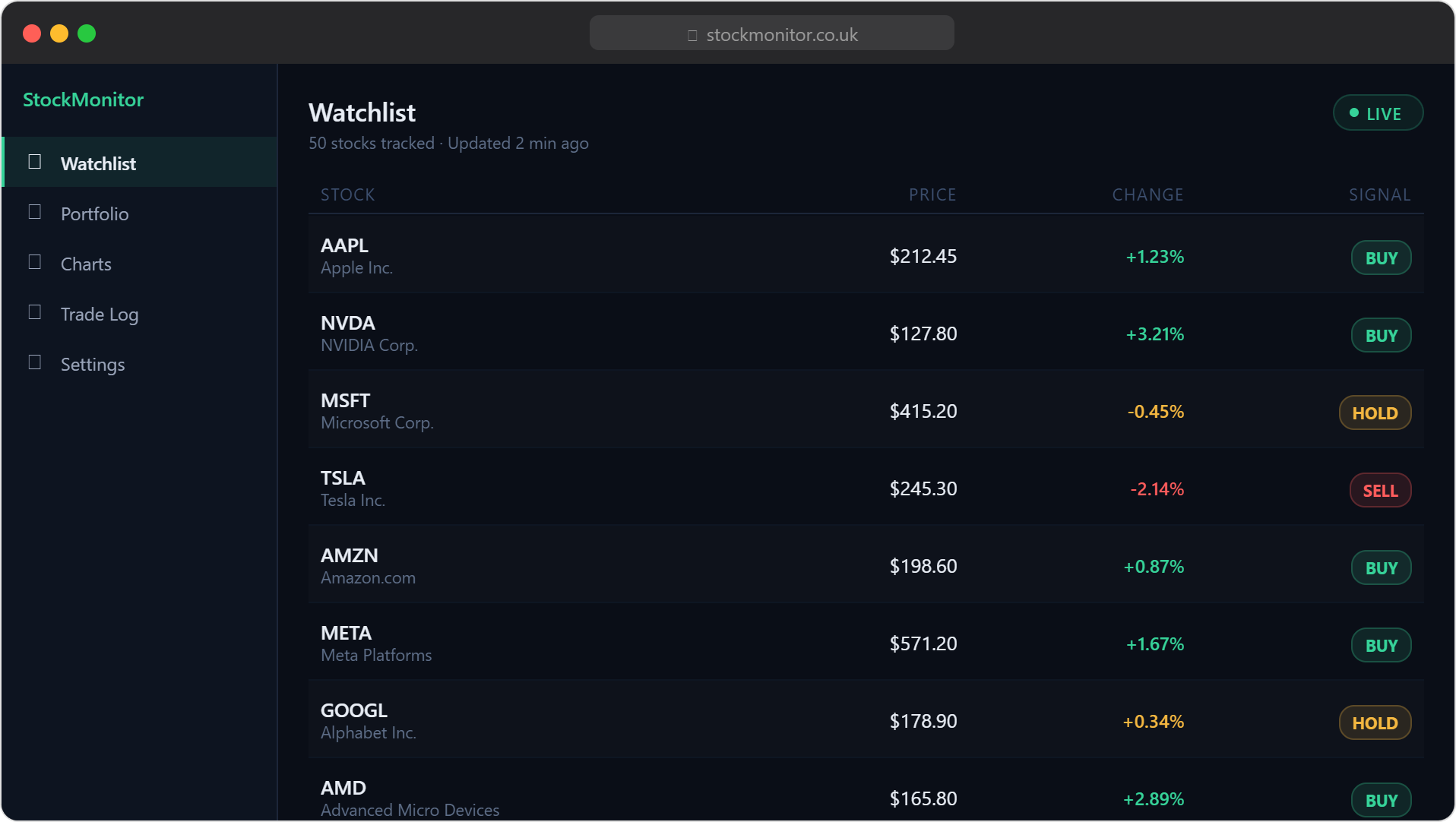Image resolution: width=1456 pixels, height=822 pixels.
Task: Click the BUY signal for AMZN
Action: (x=1381, y=568)
